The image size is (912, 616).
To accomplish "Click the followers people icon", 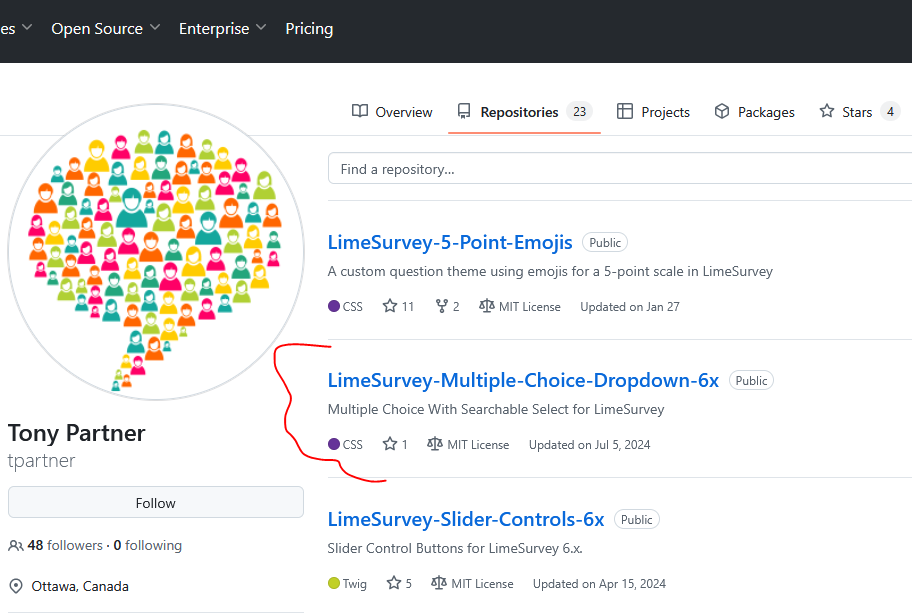I will click(x=16, y=546).
